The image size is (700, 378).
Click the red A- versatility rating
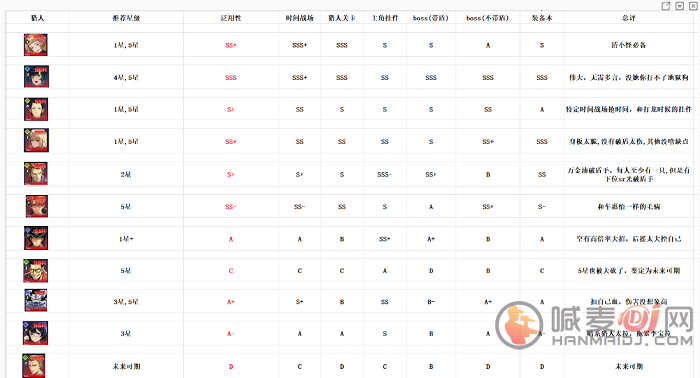point(231,334)
